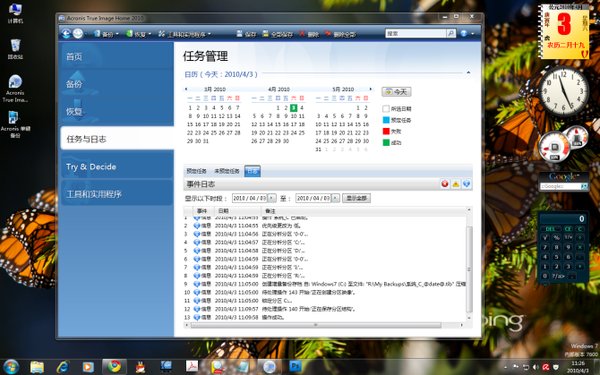This screenshot has width=600, height=375.
Task: Focus the 搜索 search box in toolbar
Action: point(416,34)
